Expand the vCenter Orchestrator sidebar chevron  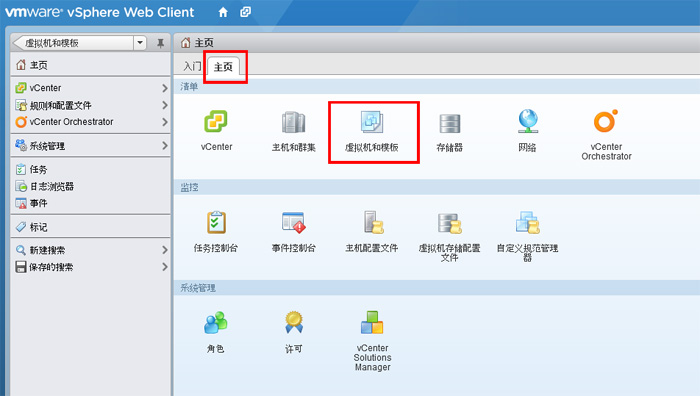click(165, 122)
